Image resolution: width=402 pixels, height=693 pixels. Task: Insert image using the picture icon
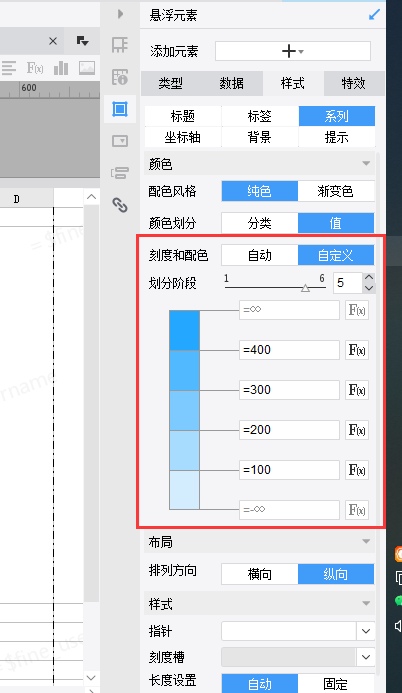(x=87, y=68)
